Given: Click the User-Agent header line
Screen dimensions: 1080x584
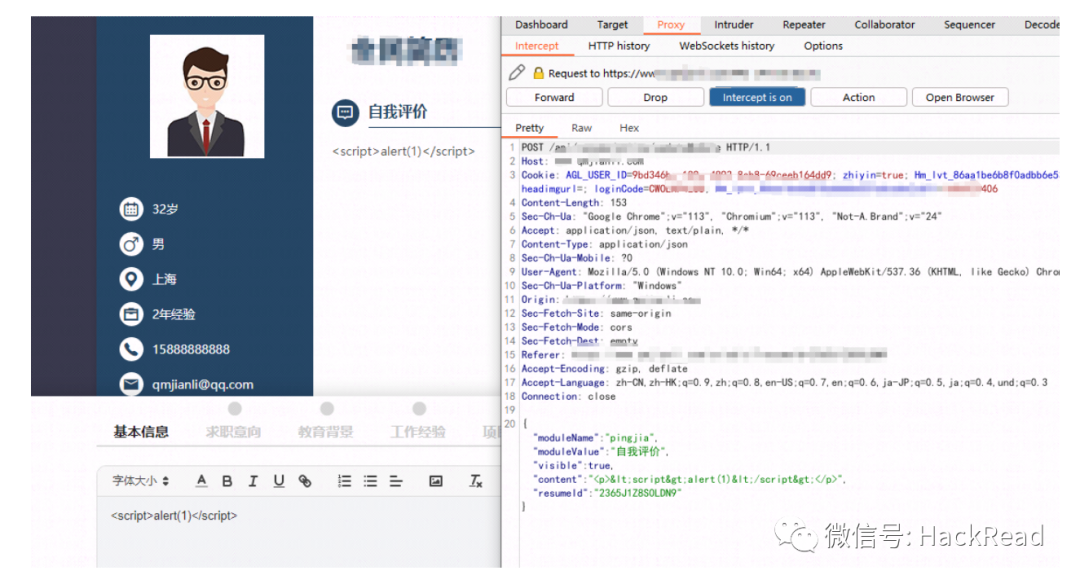Looking at the screenshot, I should click(790, 272).
